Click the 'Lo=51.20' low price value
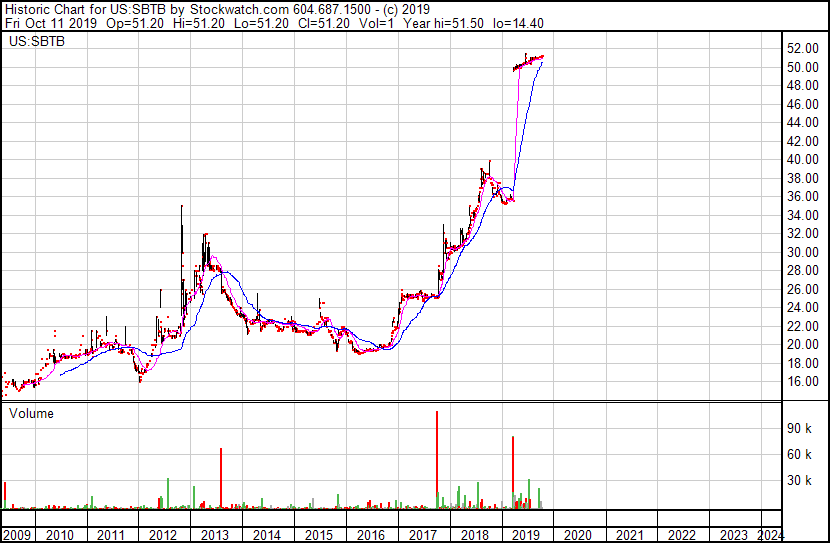 pos(261,23)
